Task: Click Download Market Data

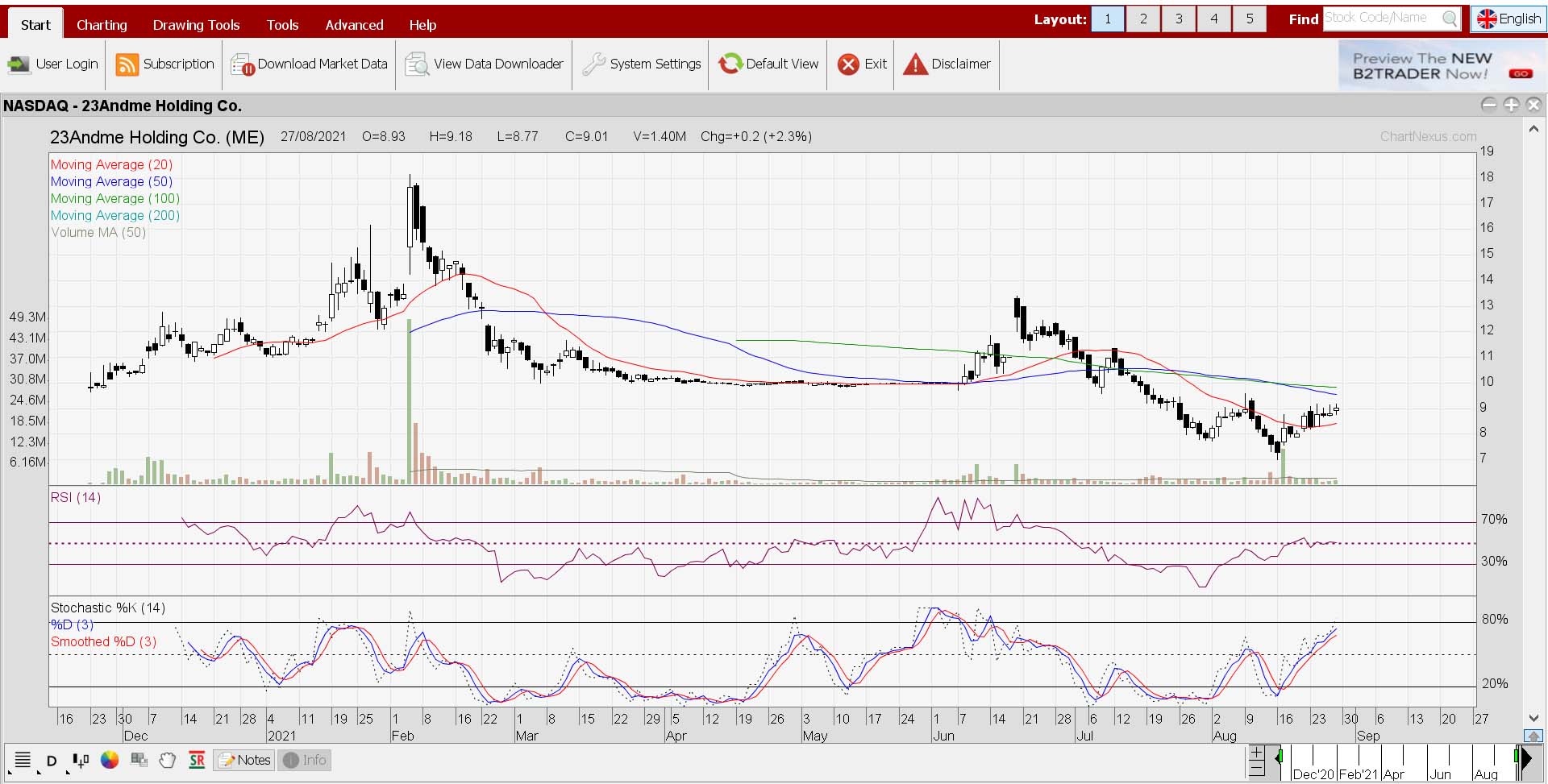Action: coord(309,64)
